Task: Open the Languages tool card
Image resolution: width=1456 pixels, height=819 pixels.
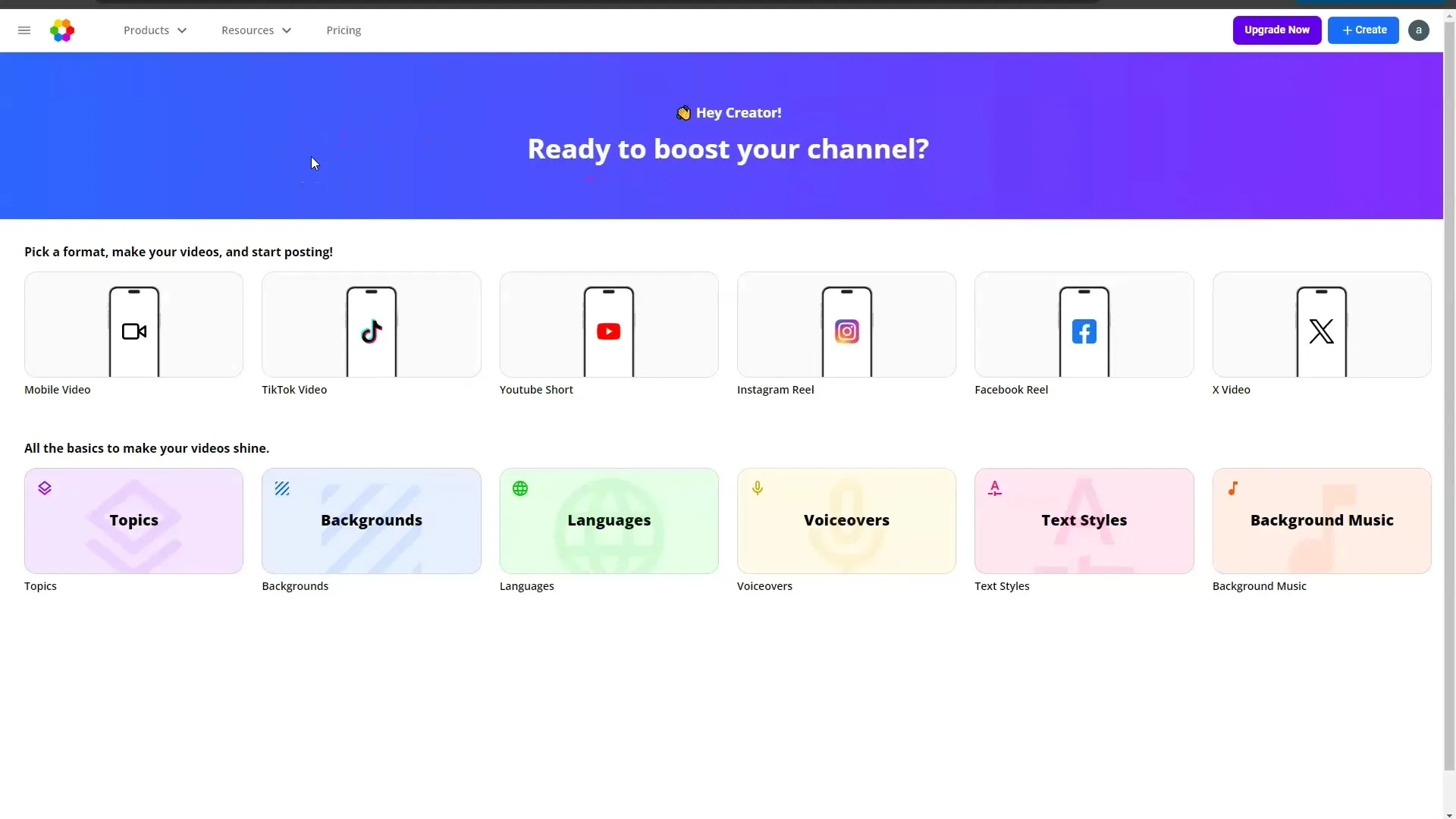Action: click(609, 520)
